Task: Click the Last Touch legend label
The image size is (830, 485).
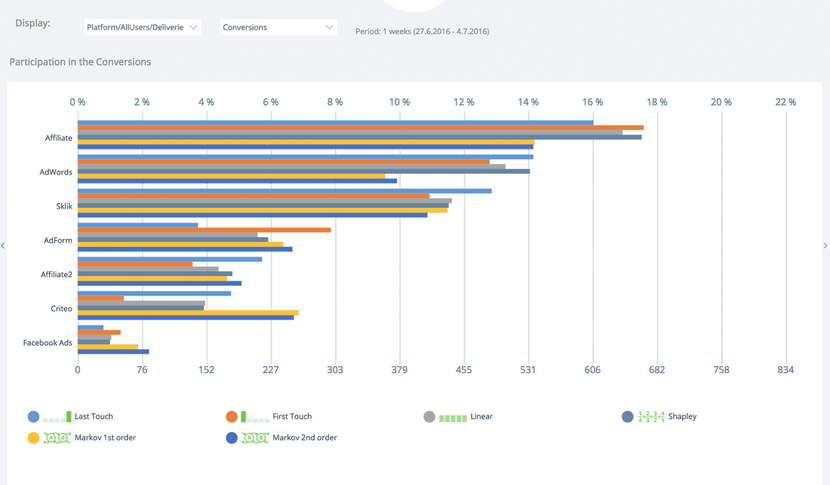Action: tap(94, 416)
